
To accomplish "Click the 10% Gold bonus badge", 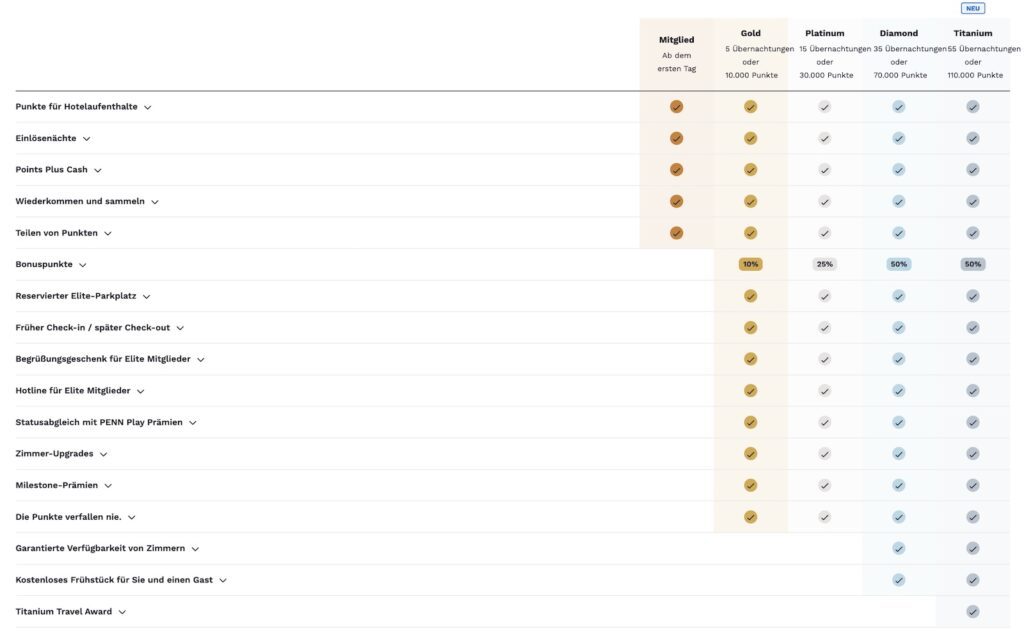I will pos(750,265).
